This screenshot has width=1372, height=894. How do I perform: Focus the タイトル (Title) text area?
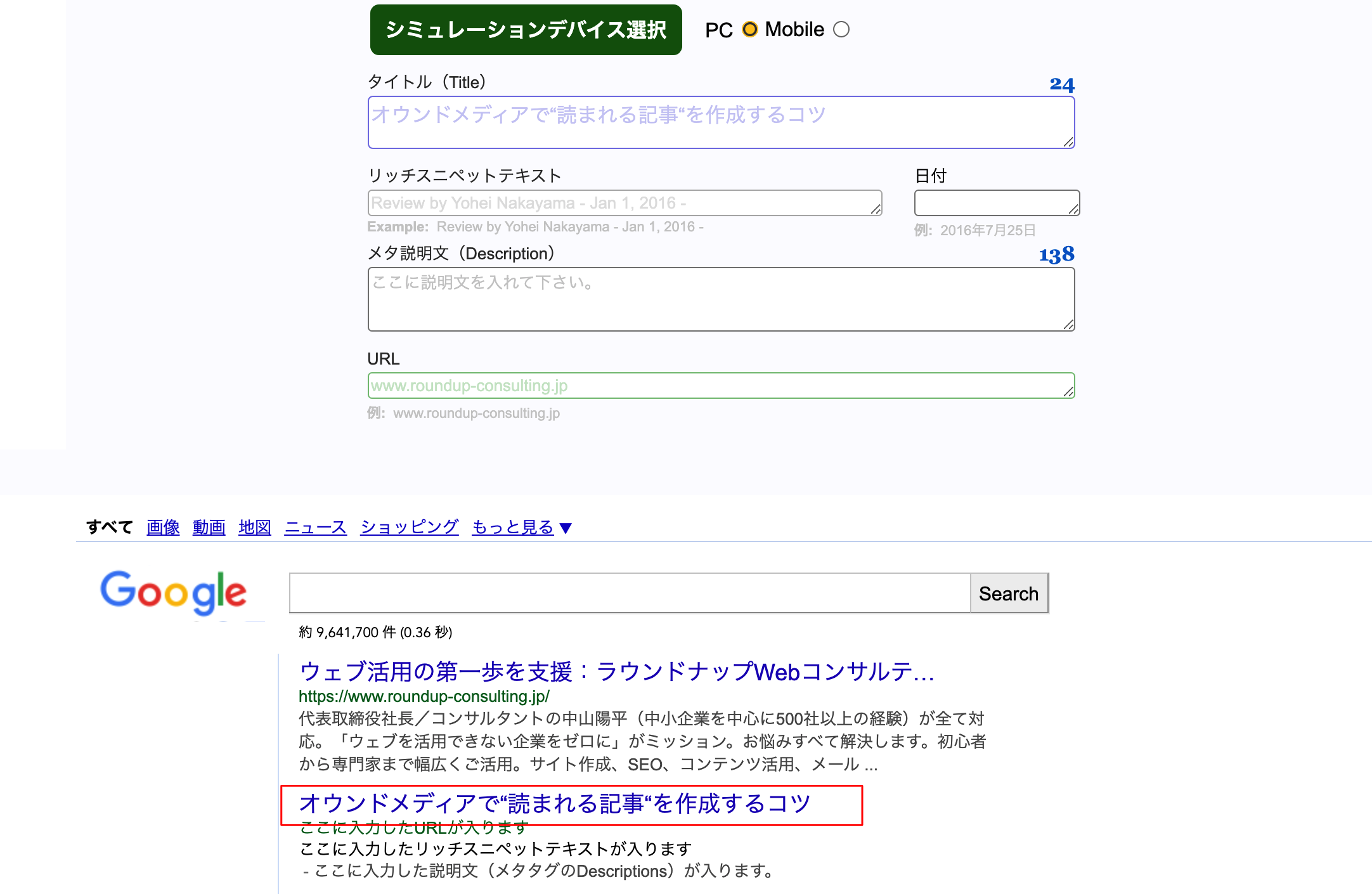tap(721, 122)
